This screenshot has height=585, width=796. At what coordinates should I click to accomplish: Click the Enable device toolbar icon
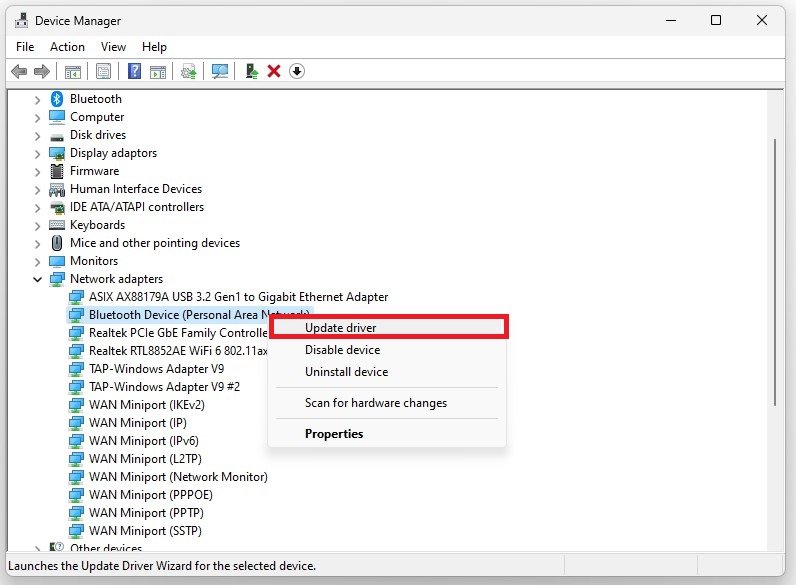click(251, 71)
